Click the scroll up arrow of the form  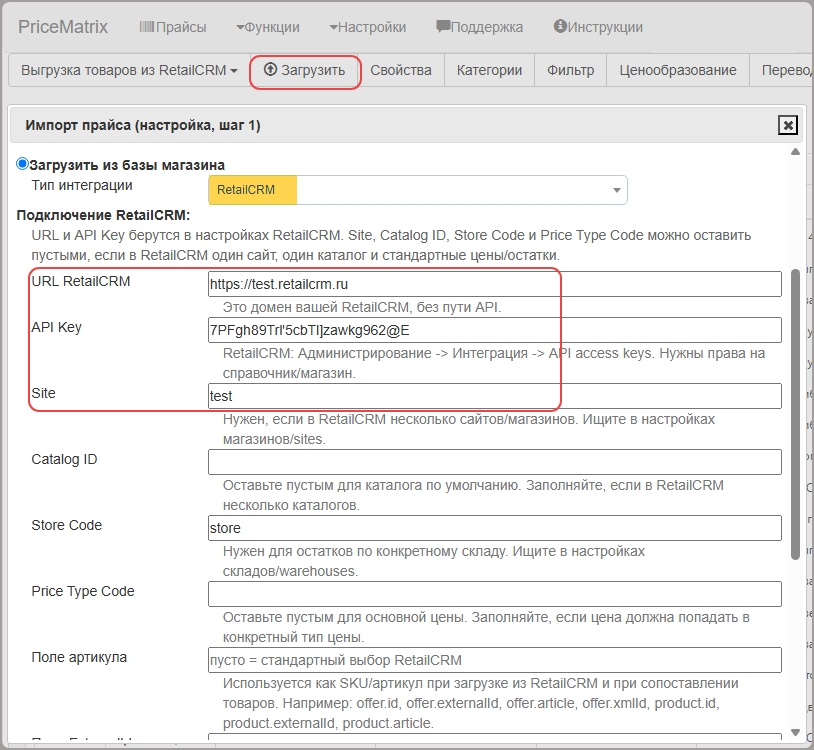pyautogui.click(x=795, y=152)
